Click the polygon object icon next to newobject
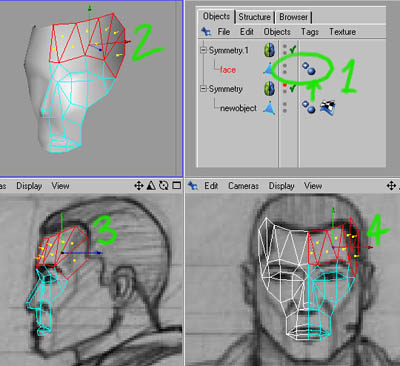400x366 pixels. pyautogui.click(x=269, y=108)
